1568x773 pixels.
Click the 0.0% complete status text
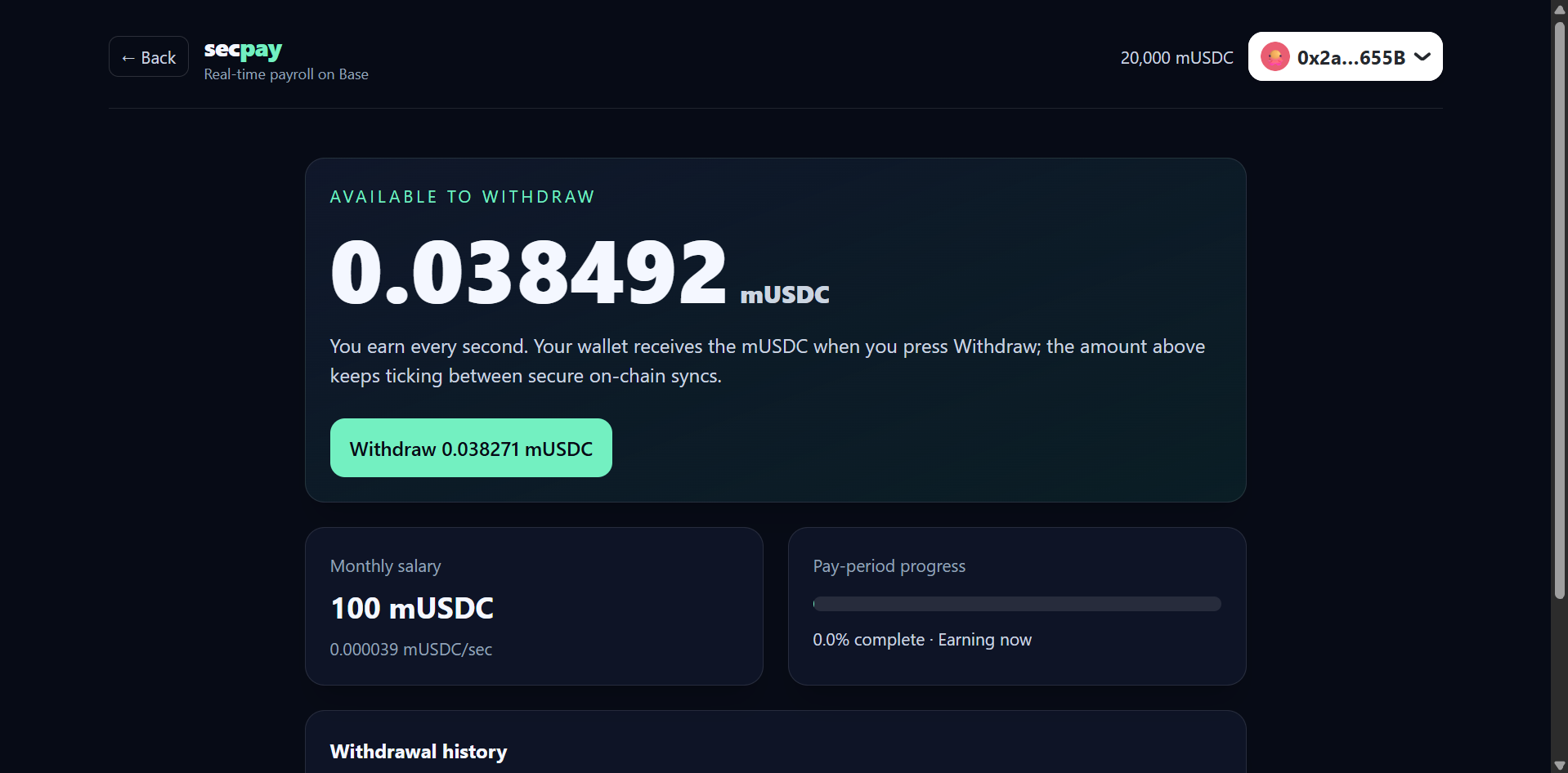click(868, 640)
